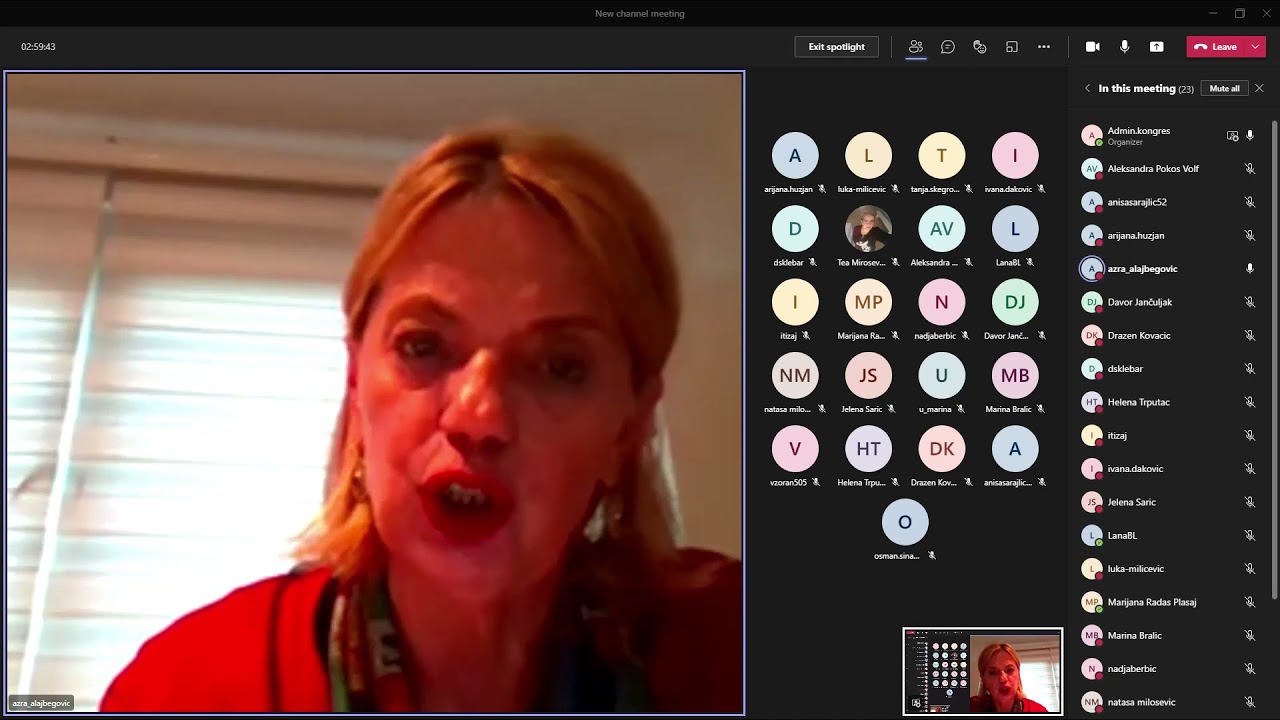Image resolution: width=1280 pixels, height=720 pixels.
Task: Click Tea Mirosevic photo avatar tile
Action: [868, 229]
